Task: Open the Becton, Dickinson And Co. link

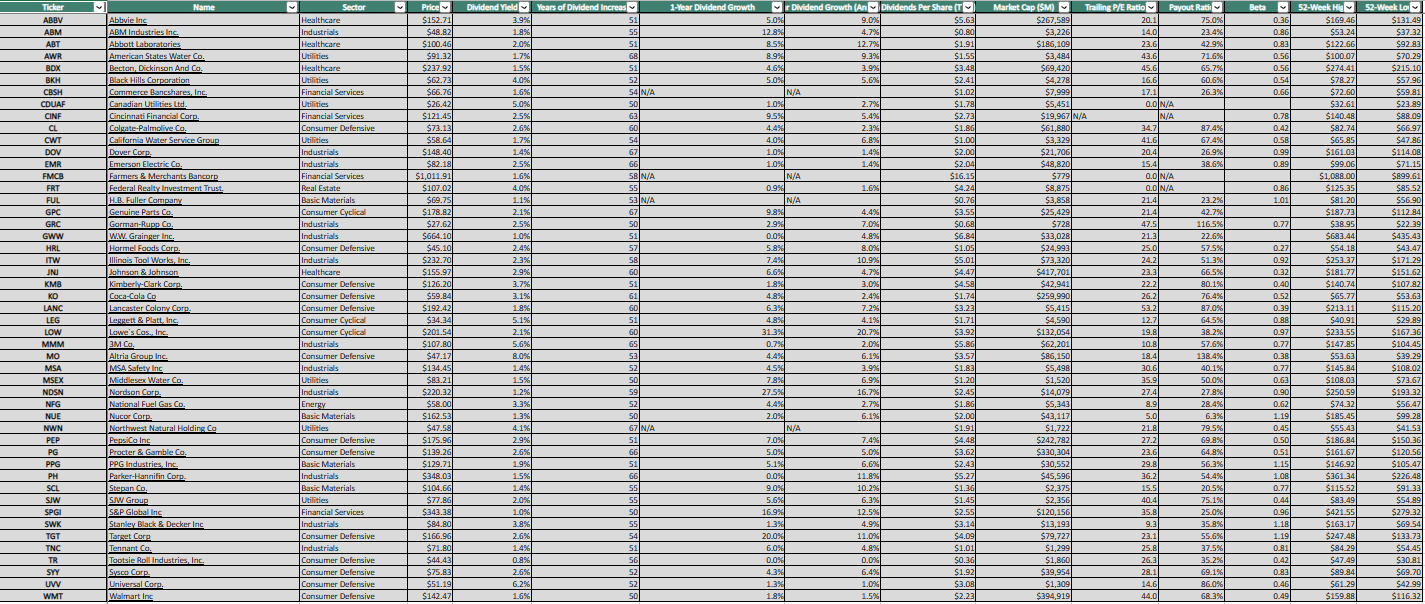Action: 155,68
